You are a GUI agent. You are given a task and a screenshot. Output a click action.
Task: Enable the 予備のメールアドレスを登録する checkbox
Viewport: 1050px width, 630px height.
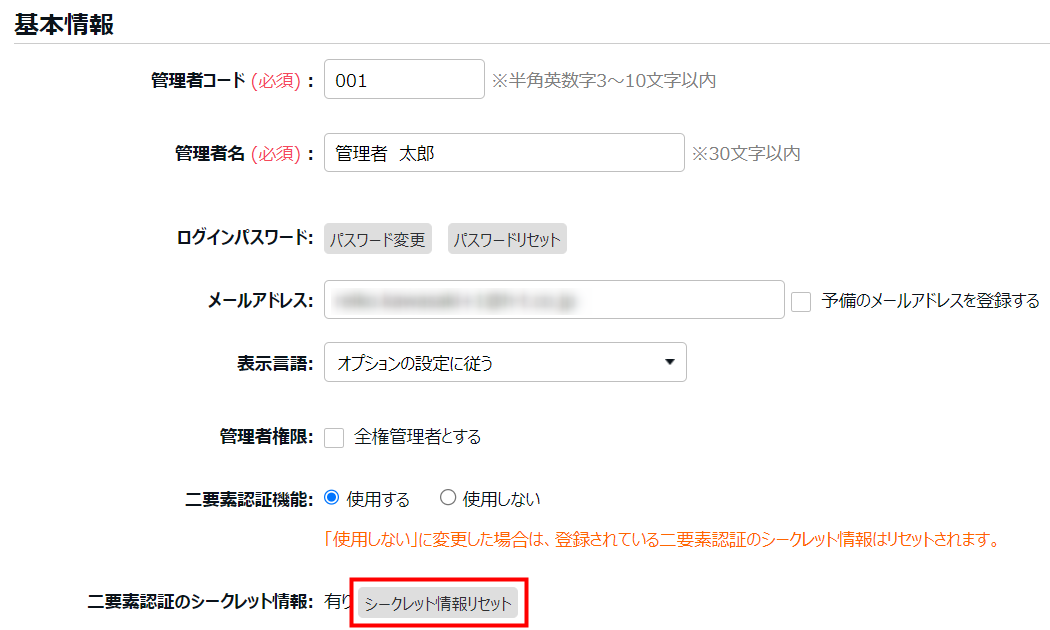801,301
